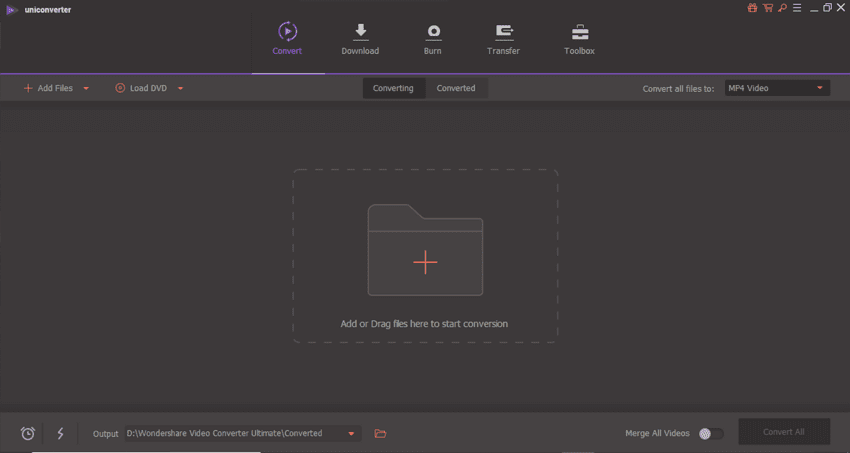850x453 pixels.
Task: Click the Add Files button
Action: tap(48, 88)
